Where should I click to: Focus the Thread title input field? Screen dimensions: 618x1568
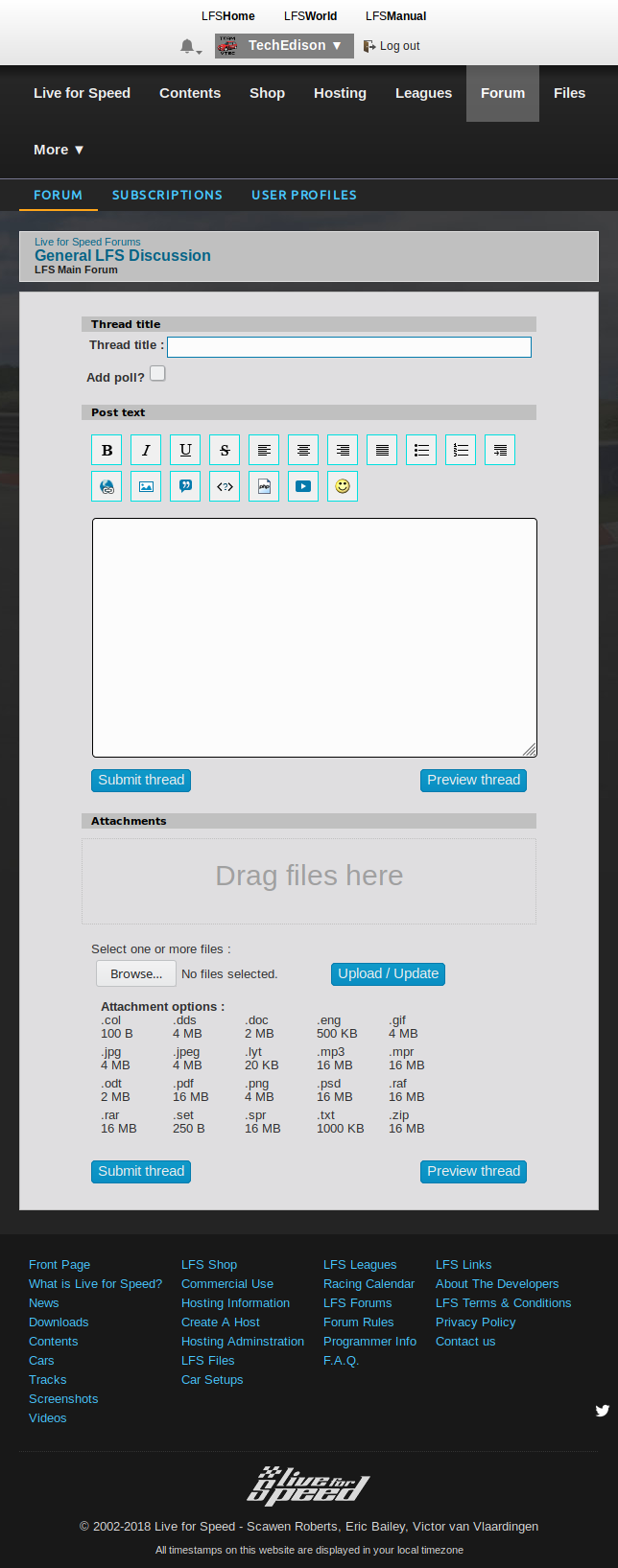pyautogui.click(x=349, y=347)
